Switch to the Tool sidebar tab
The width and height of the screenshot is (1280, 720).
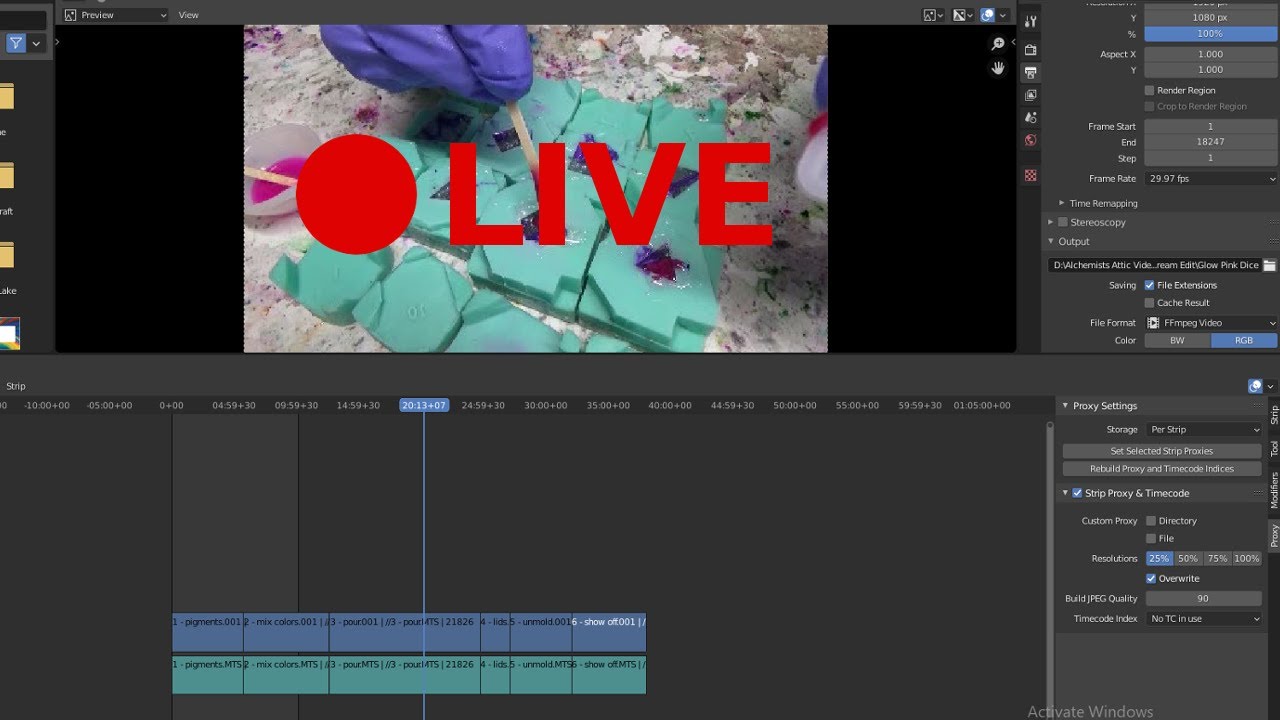[x=1274, y=449]
